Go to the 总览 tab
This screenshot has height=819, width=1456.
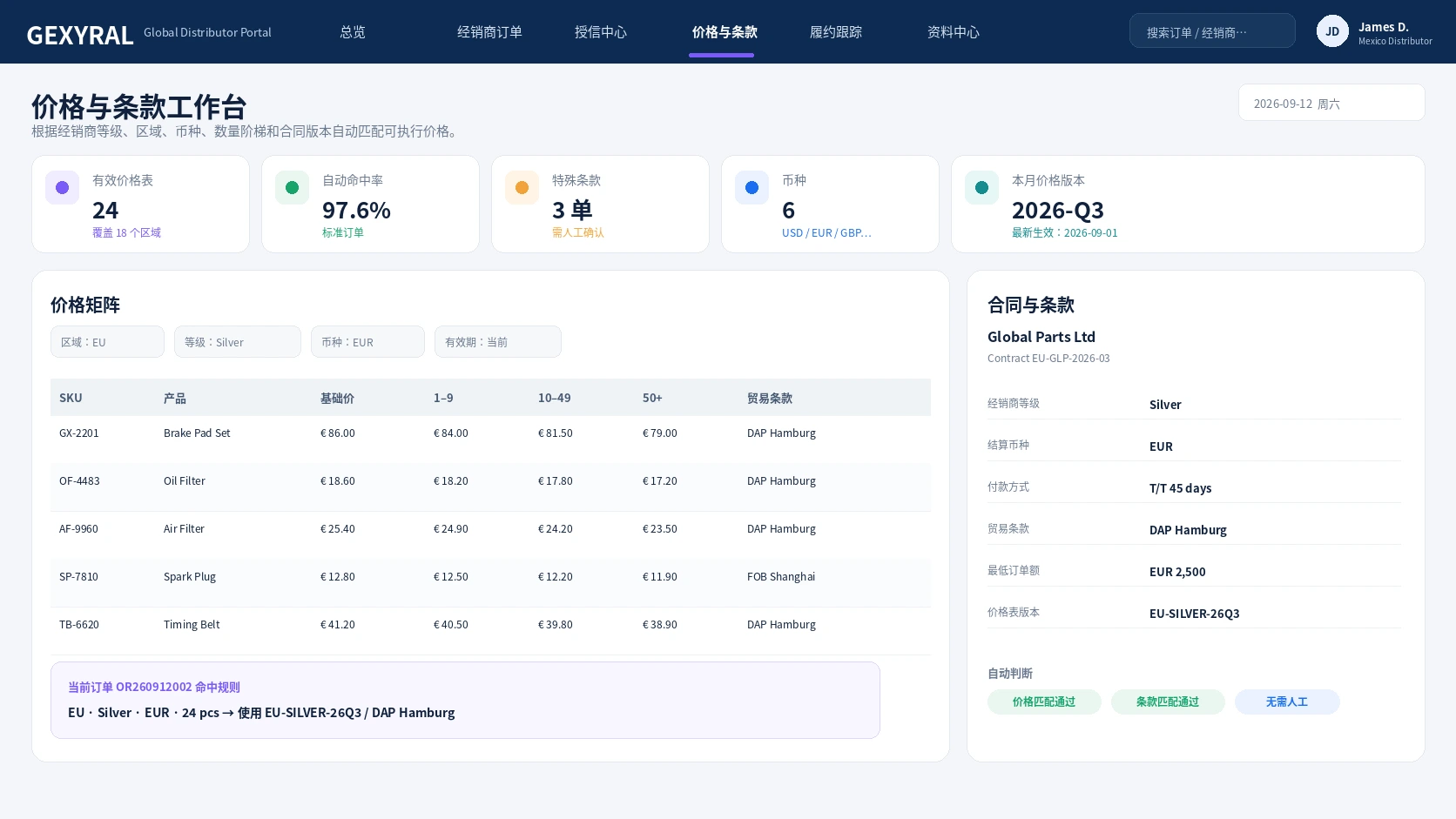coord(353,32)
